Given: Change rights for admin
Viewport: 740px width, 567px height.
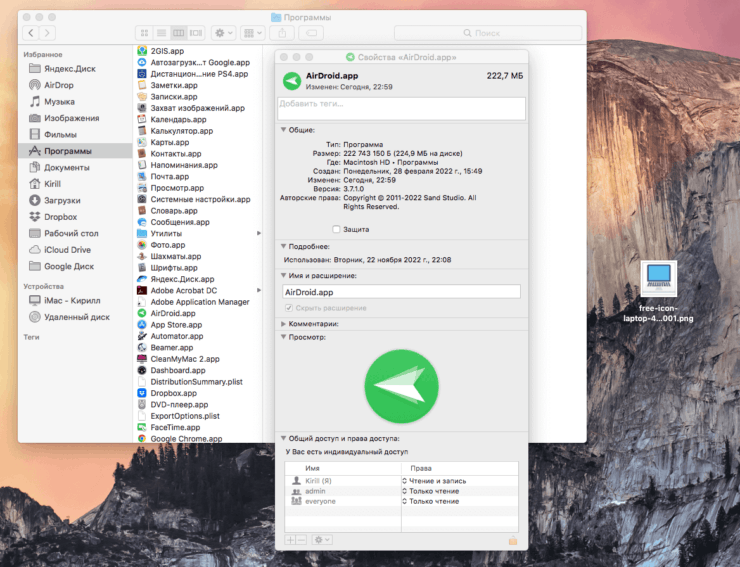Looking at the screenshot, I should [x=430, y=491].
